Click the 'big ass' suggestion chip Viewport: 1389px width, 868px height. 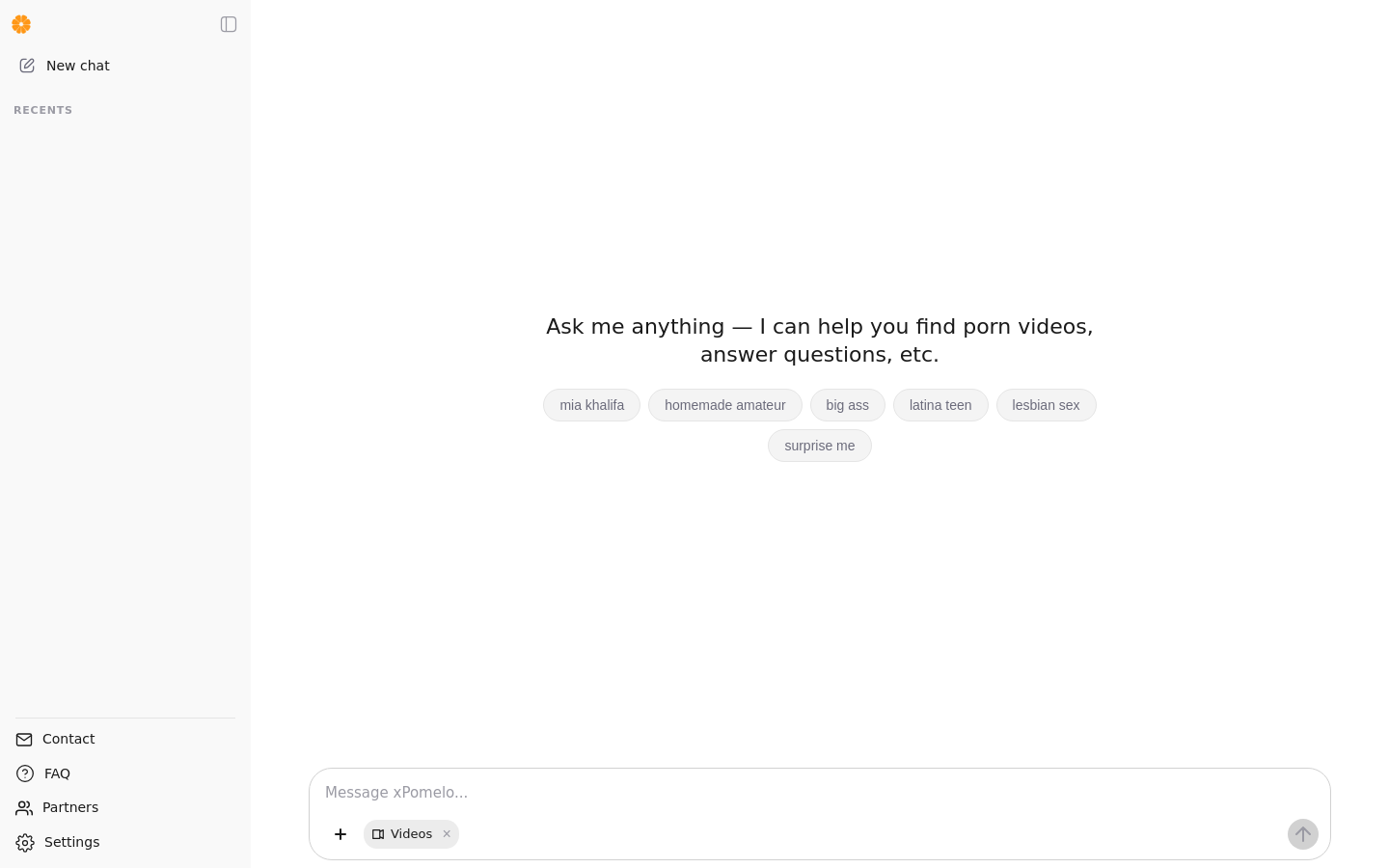pos(848,405)
